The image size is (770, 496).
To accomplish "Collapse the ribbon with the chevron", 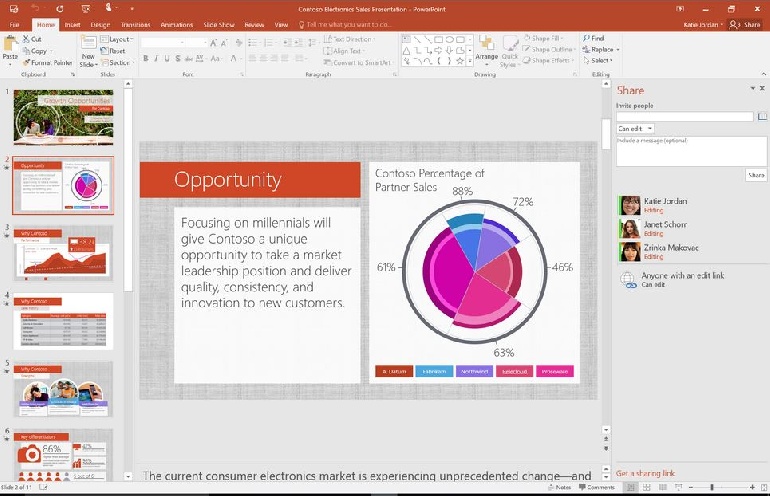I will click(x=764, y=74).
